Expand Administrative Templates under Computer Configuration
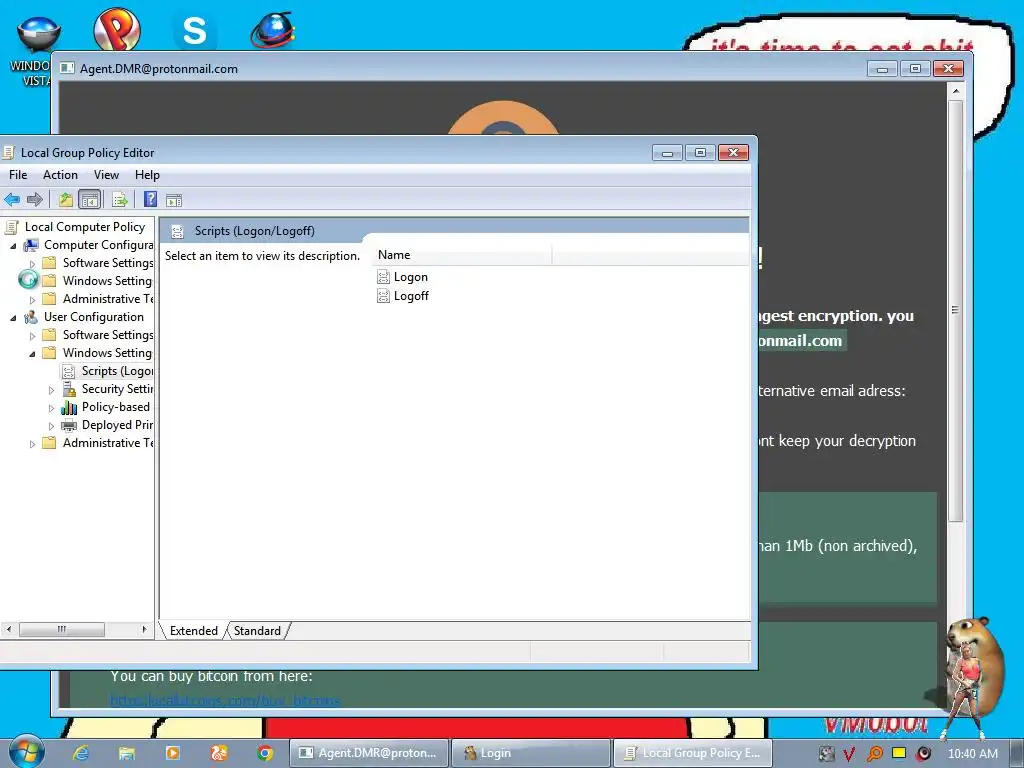Viewport: 1024px width, 768px height. pos(32,299)
